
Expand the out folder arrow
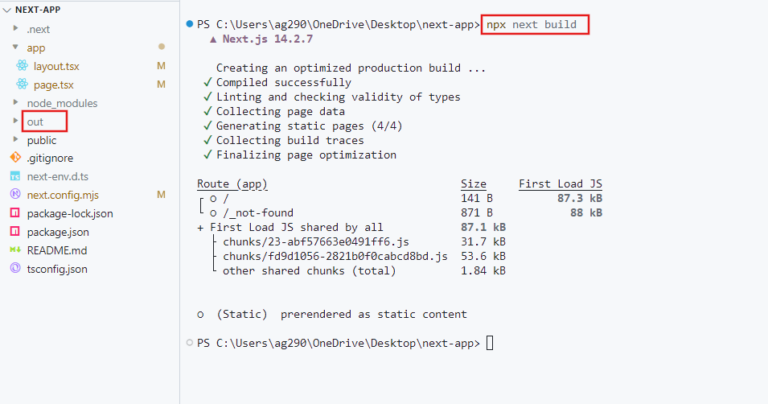coord(16,121)
